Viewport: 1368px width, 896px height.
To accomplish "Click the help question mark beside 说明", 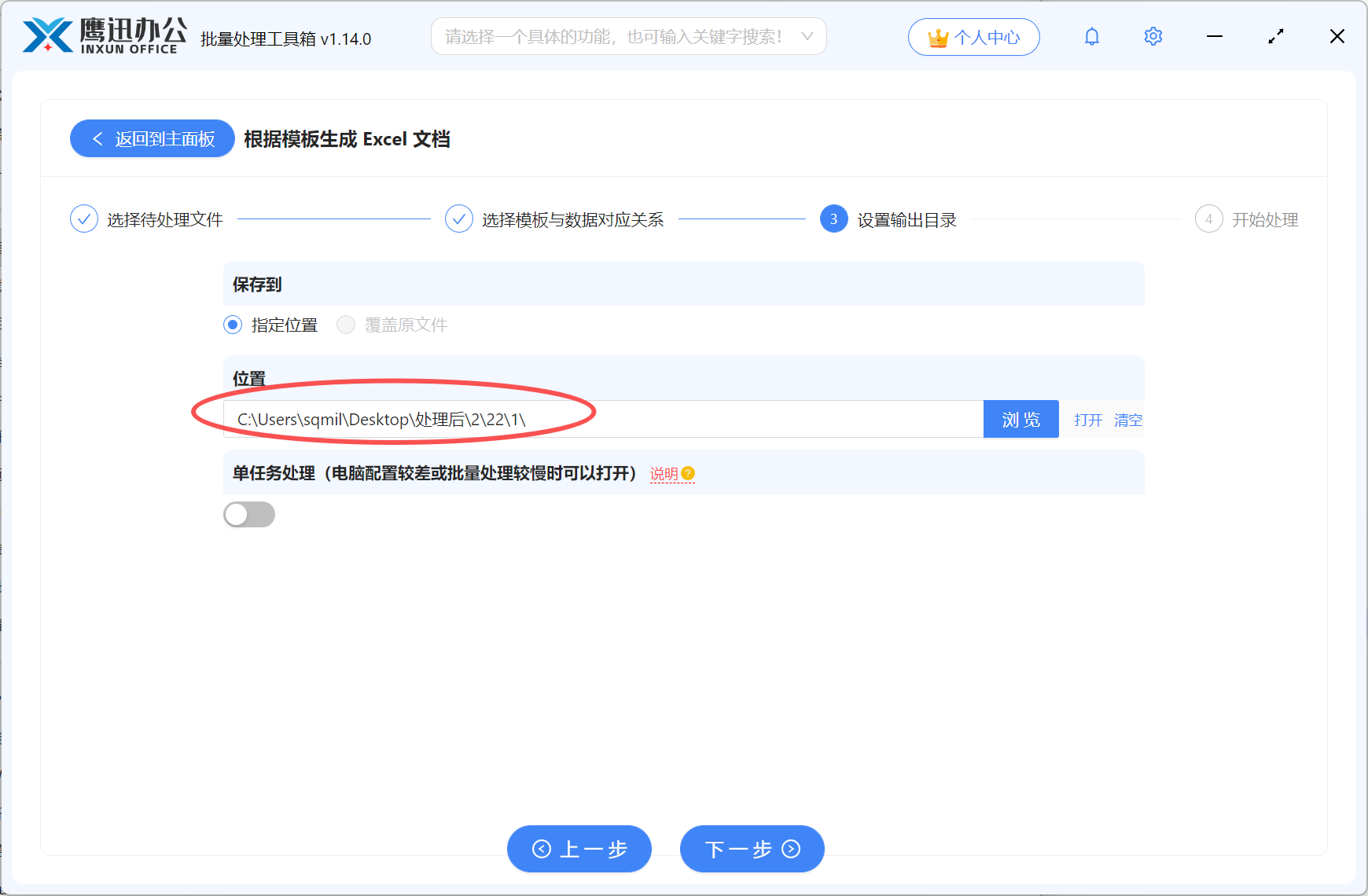I will [x=689, y=472].
